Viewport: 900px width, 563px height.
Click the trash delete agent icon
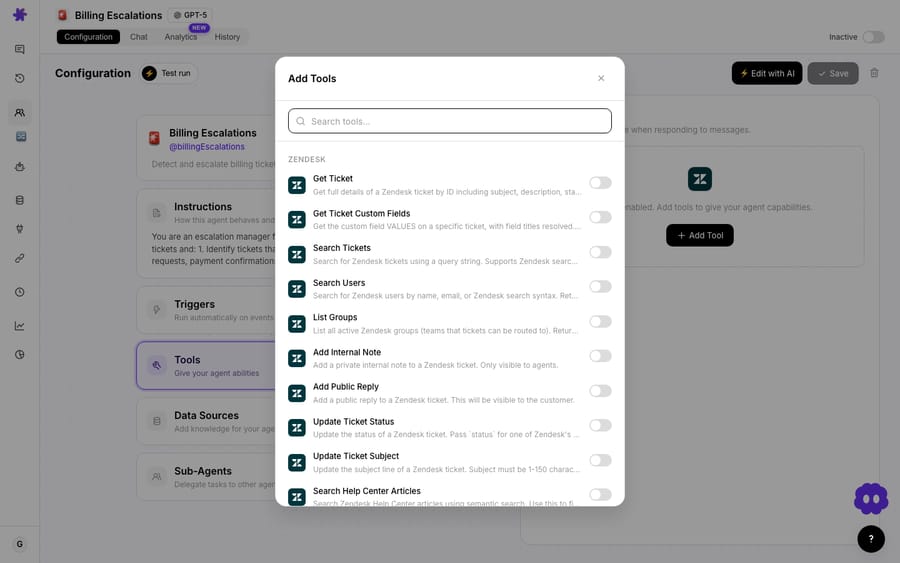[874, 73]
